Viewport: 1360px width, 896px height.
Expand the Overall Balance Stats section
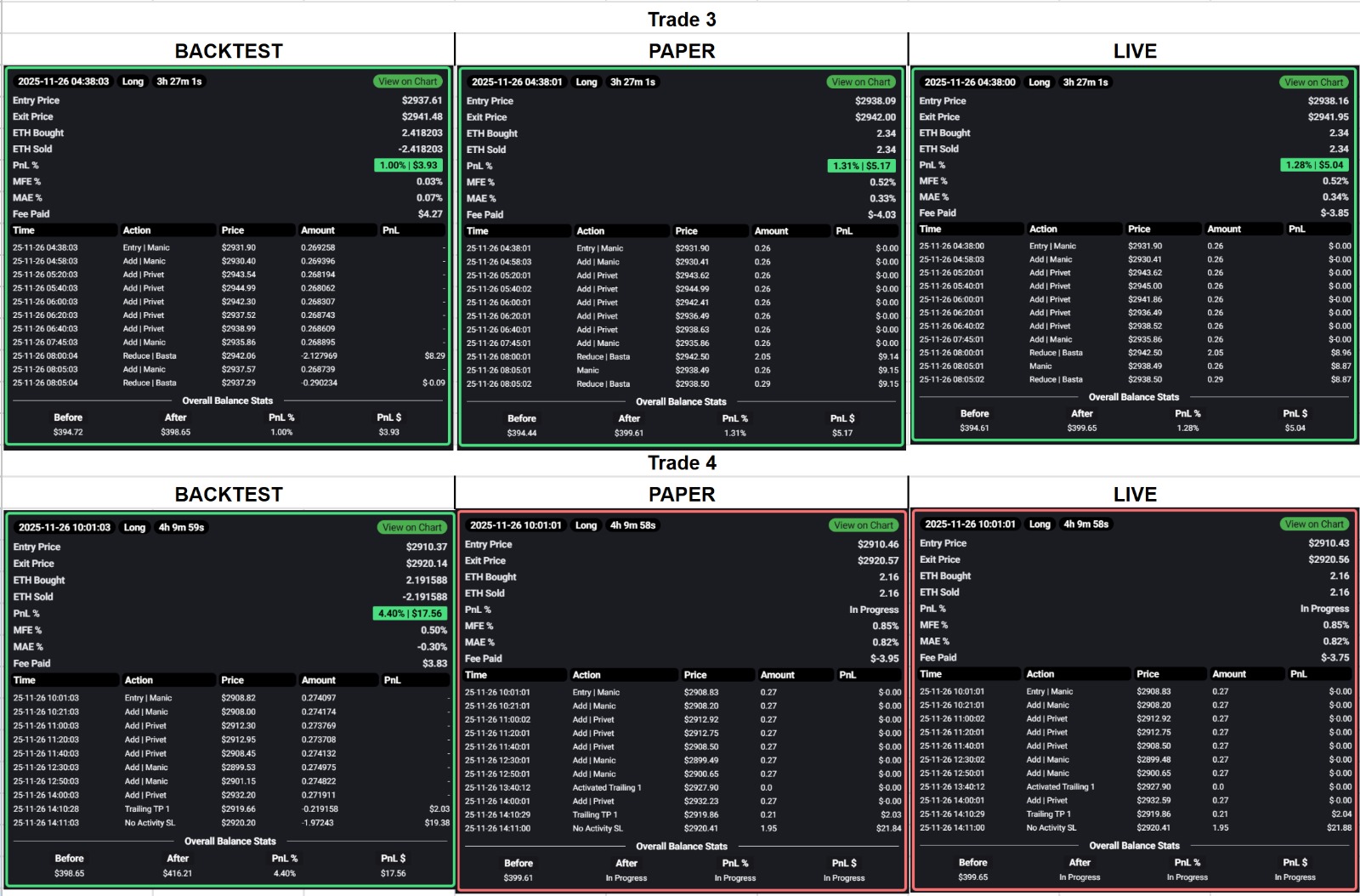228,400
